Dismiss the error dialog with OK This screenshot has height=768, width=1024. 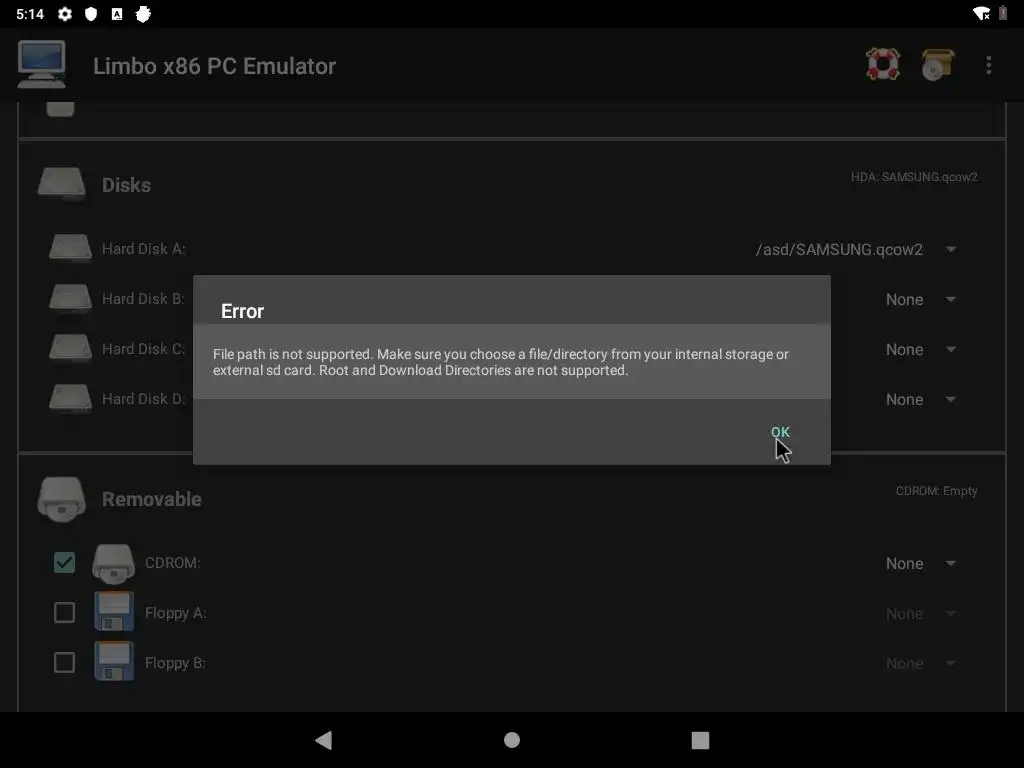[780, 432]
